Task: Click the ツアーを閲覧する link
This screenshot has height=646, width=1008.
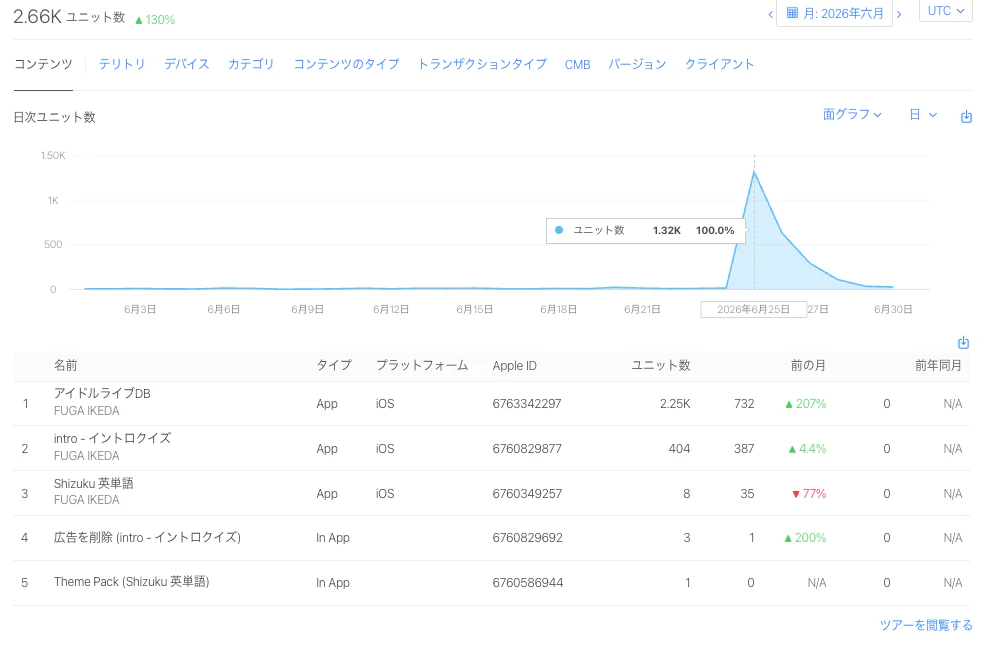Action: [x=926, y=625]
